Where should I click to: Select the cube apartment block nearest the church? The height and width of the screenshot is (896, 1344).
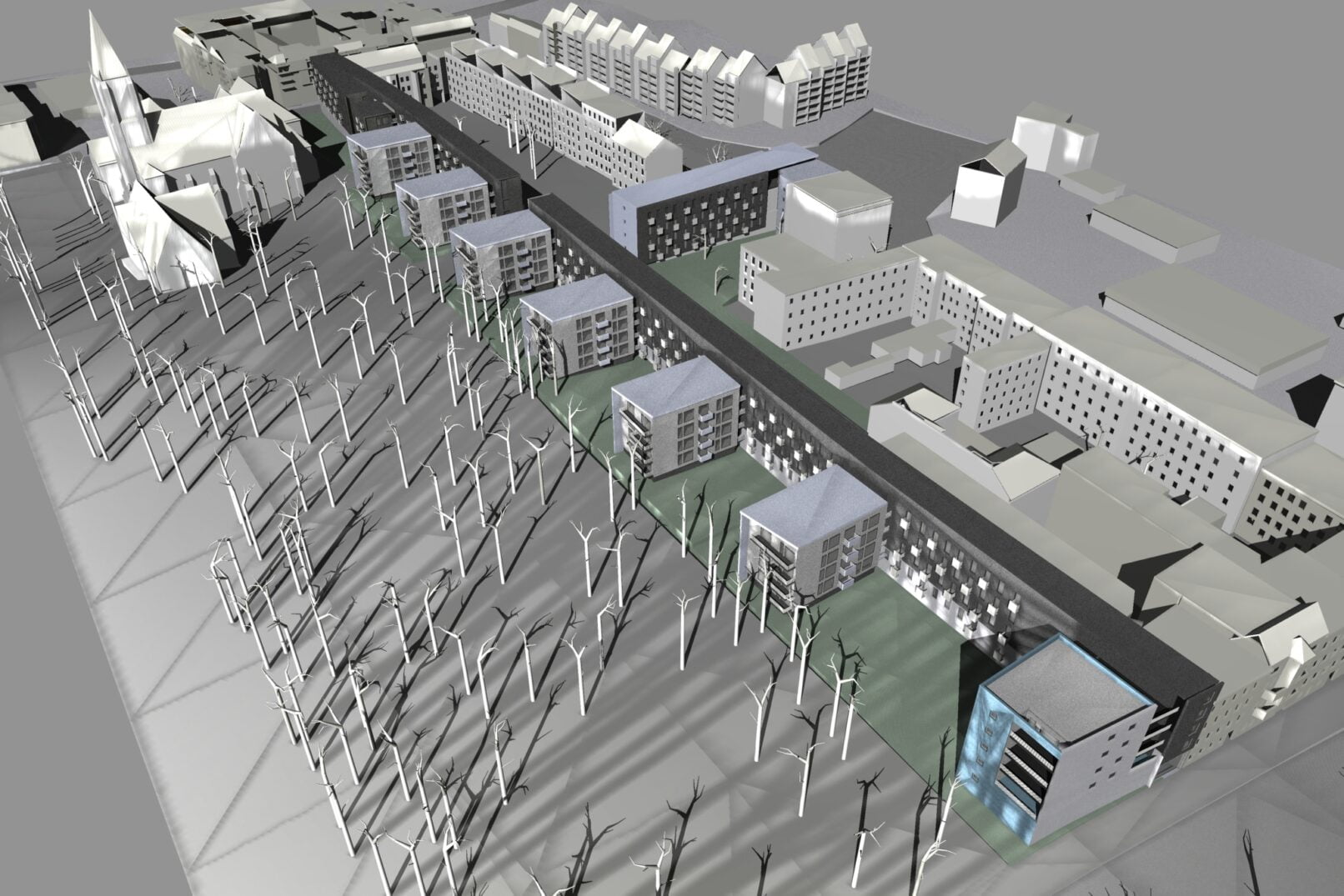click(x=388, y=158)
